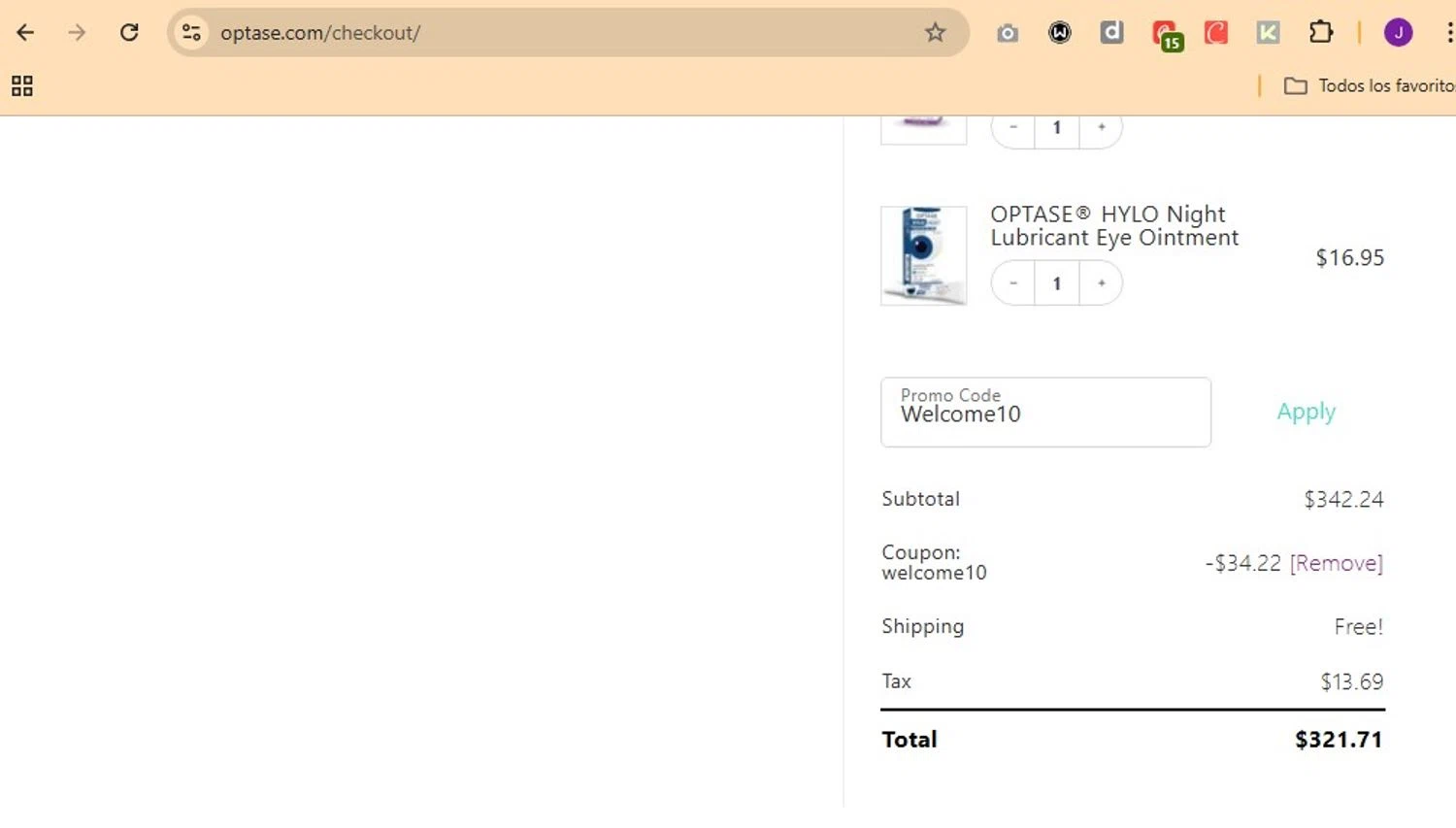Click the red C extension icon

tap(1216, 33)
